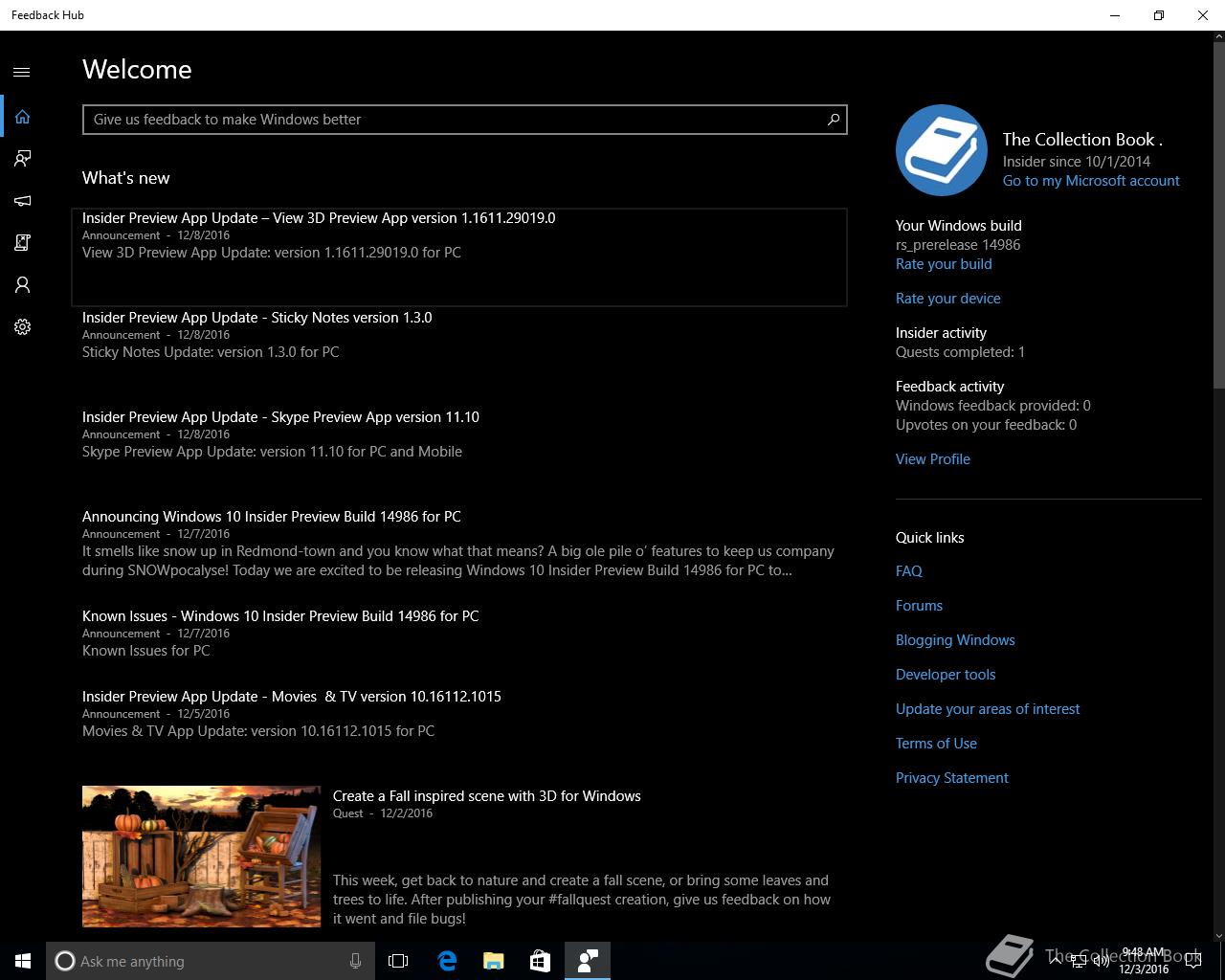Go to my Microsoft account link
The width and height of the screenshot is (1225, 980).
[x=1091, y=181]
